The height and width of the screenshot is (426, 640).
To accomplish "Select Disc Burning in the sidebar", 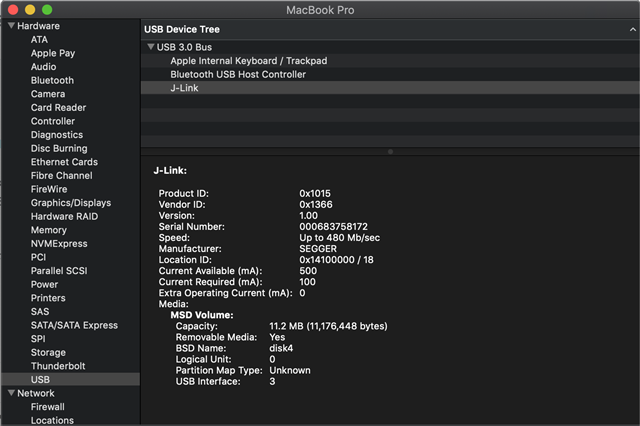I will (59, 148).
